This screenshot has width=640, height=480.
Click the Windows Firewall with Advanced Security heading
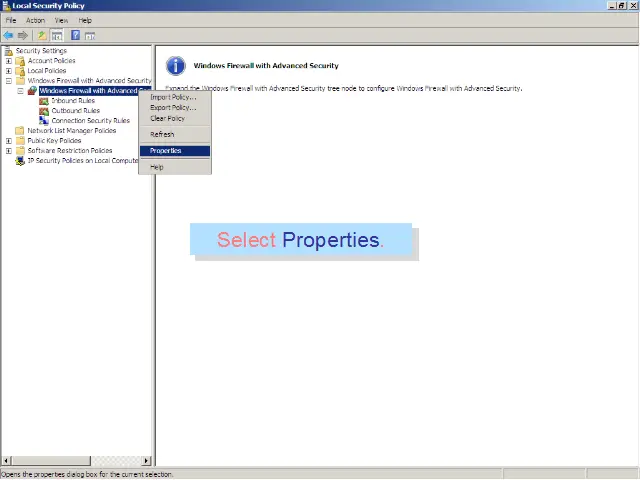[x=266, y=66]
